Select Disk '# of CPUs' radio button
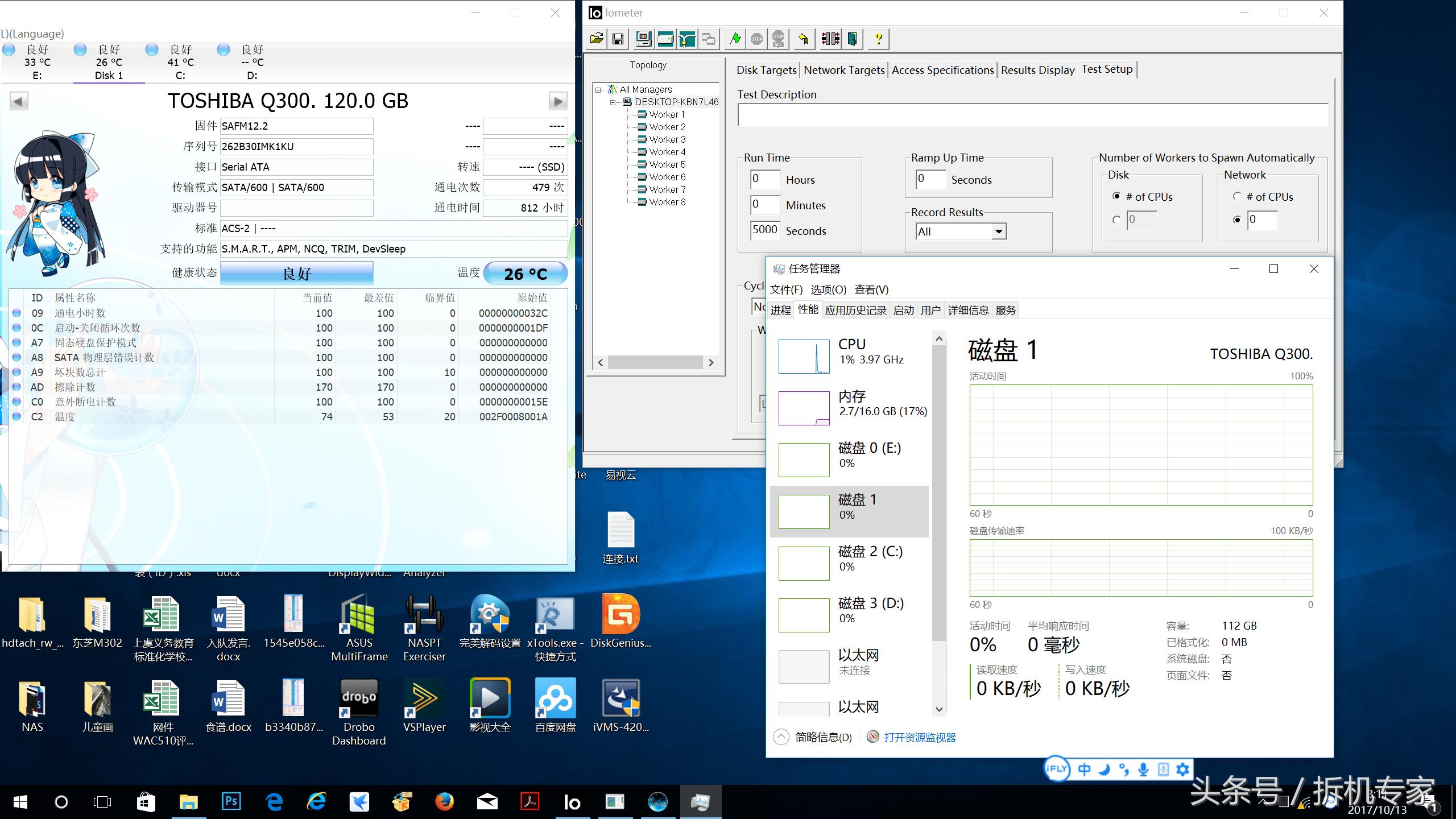 [x=1116, y=196]
